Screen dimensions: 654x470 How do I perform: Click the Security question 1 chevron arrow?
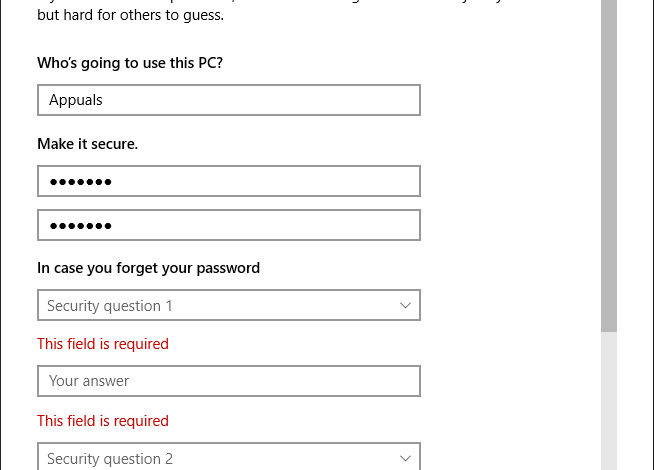(x=405, y=305)
